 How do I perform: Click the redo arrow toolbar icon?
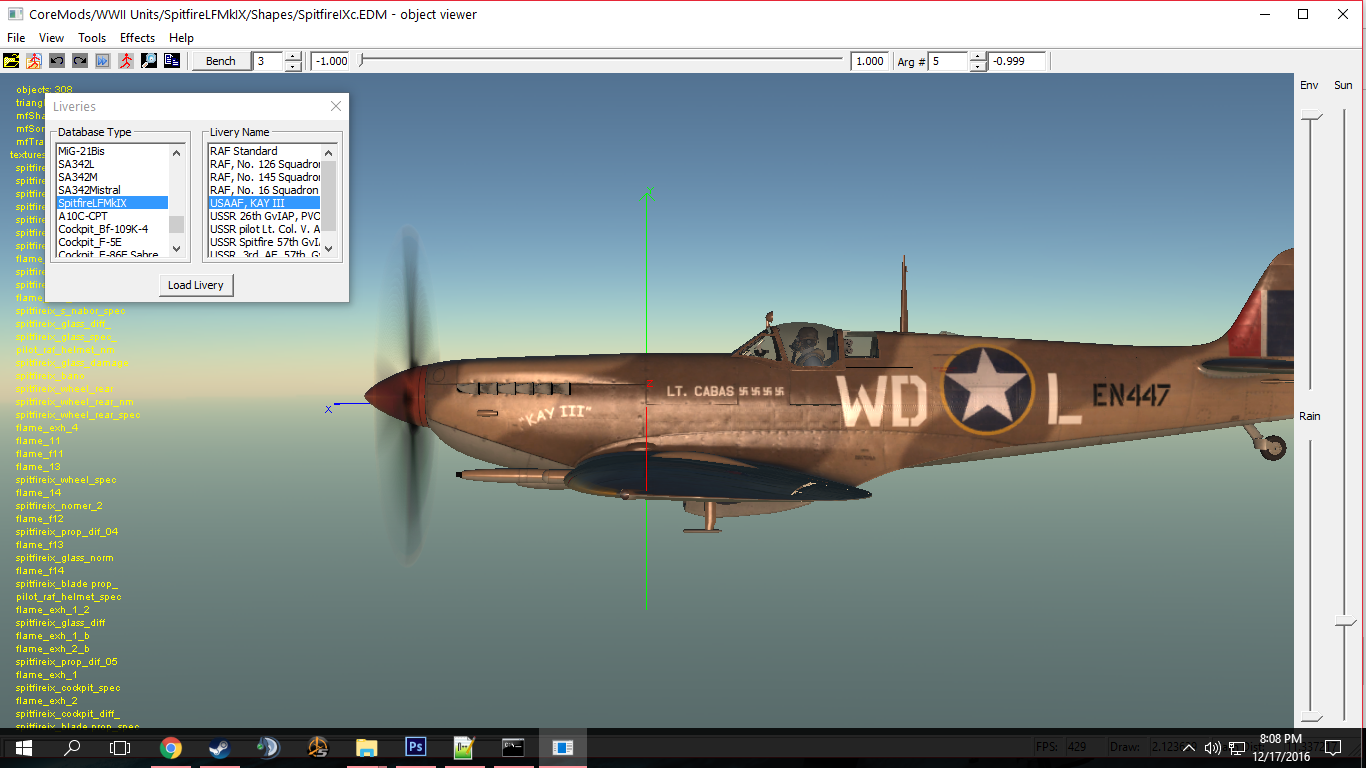tap(80, 61)
